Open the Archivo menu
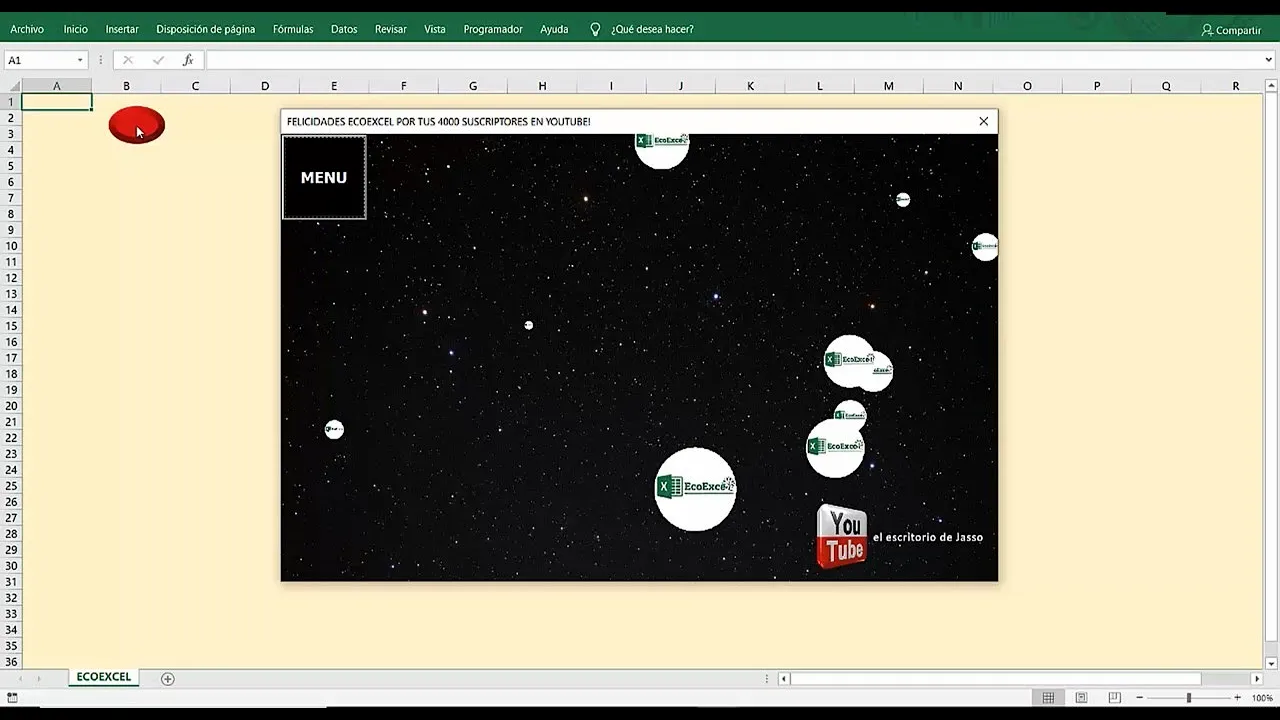1280x720 pixels. [27, 30]
